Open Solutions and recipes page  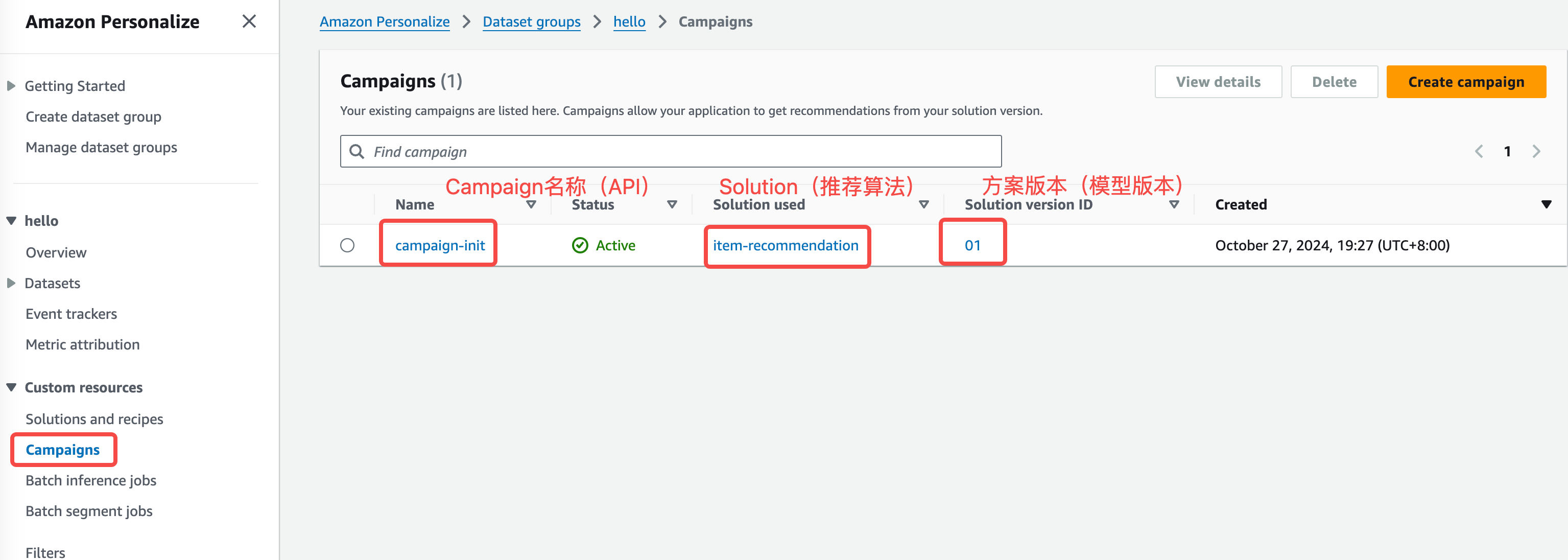pyautogui.click(x=94, y=419)
